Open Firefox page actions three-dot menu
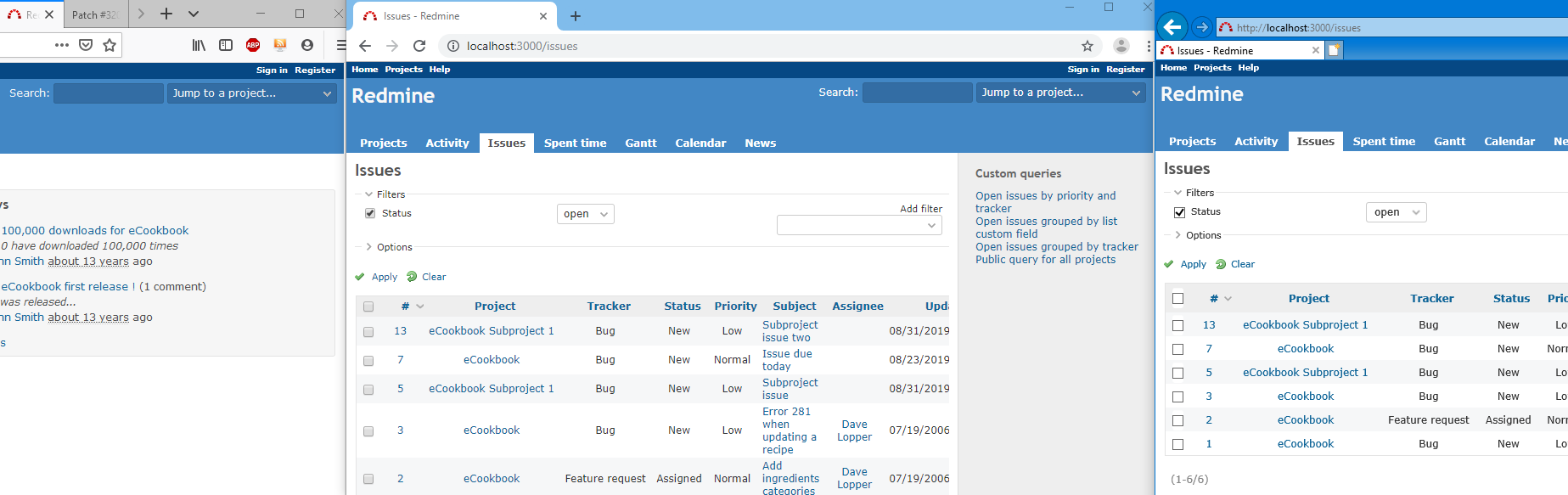This screenshot has width=1568, height=495. point(62,45)
